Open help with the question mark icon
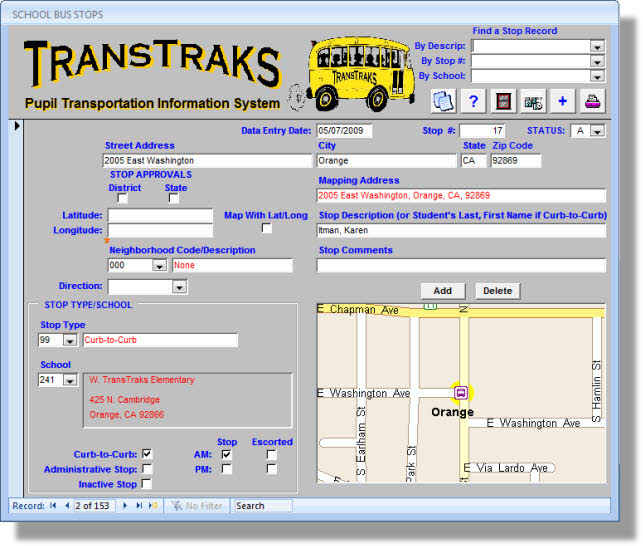The image size is (643, 546). click(473, 100)
